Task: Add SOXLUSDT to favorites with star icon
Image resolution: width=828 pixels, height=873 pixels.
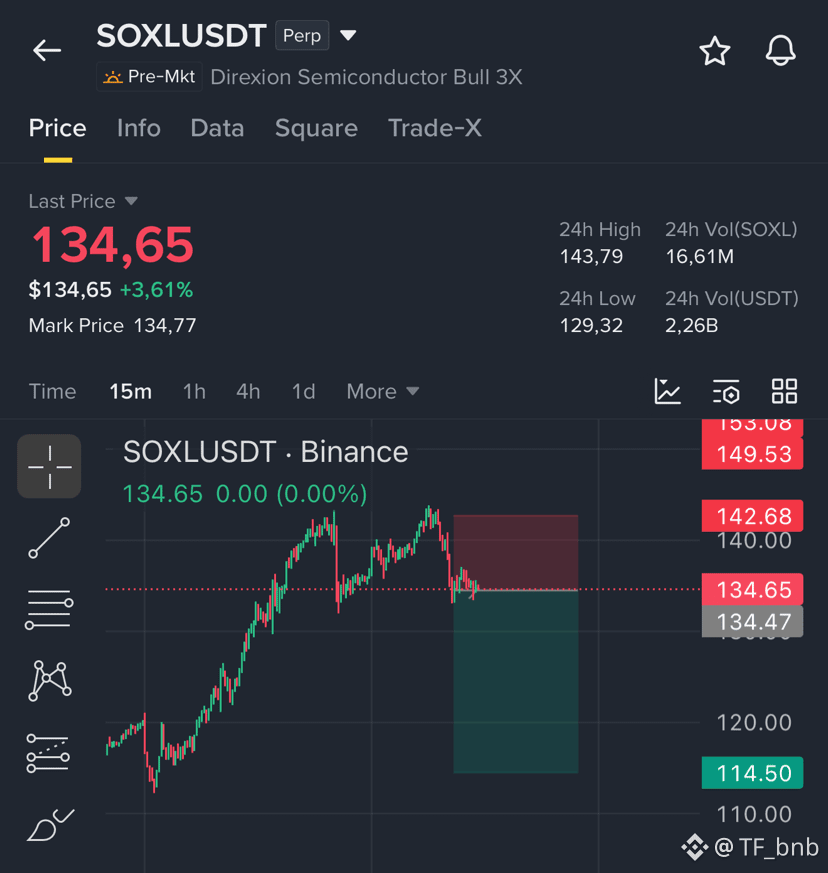Action: coord(714,51)
